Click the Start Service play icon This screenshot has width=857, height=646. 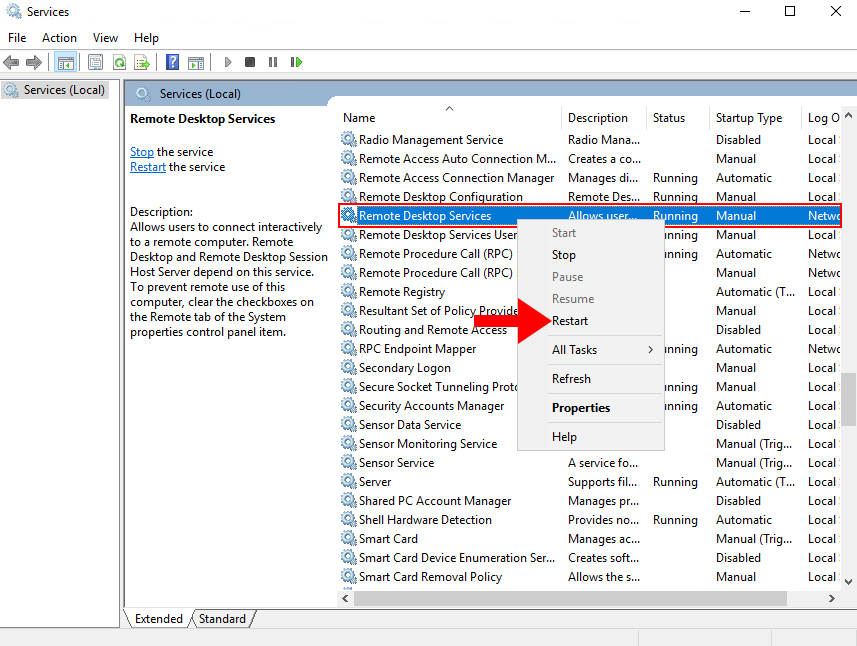point(228,62)
